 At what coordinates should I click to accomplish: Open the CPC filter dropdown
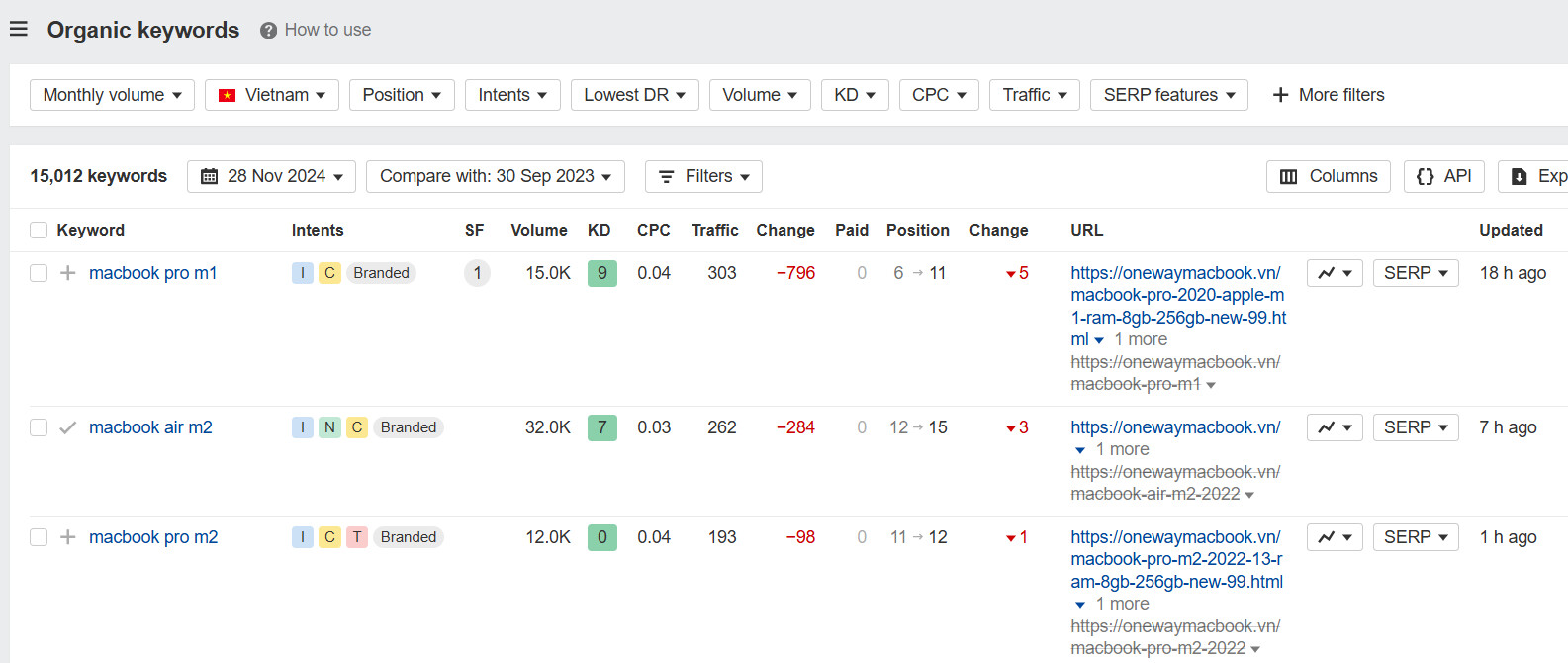coord(939,95)
